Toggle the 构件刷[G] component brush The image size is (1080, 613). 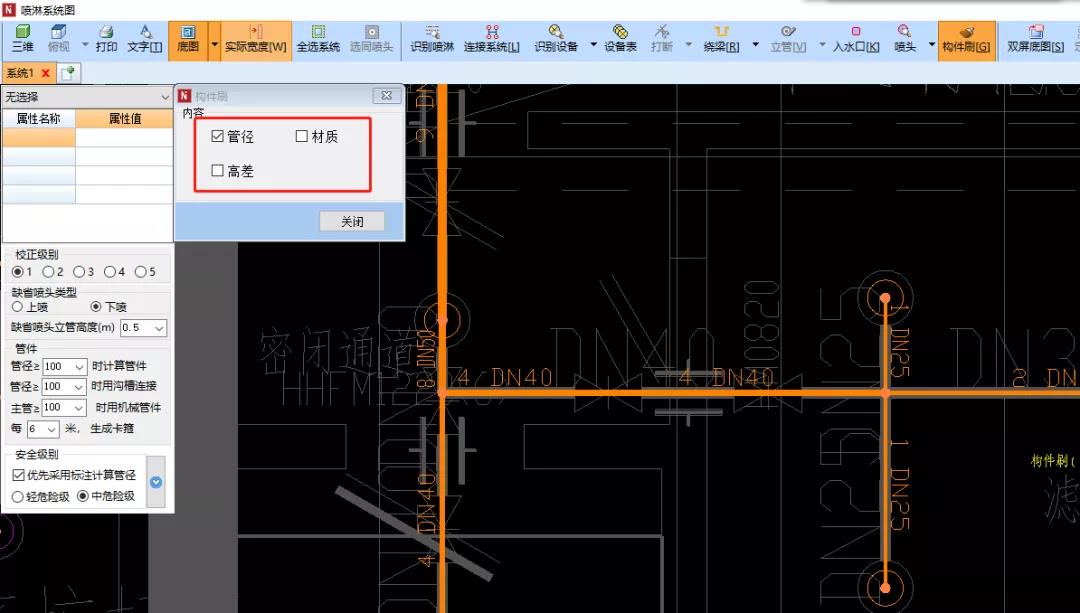click(x=966, y=41)
